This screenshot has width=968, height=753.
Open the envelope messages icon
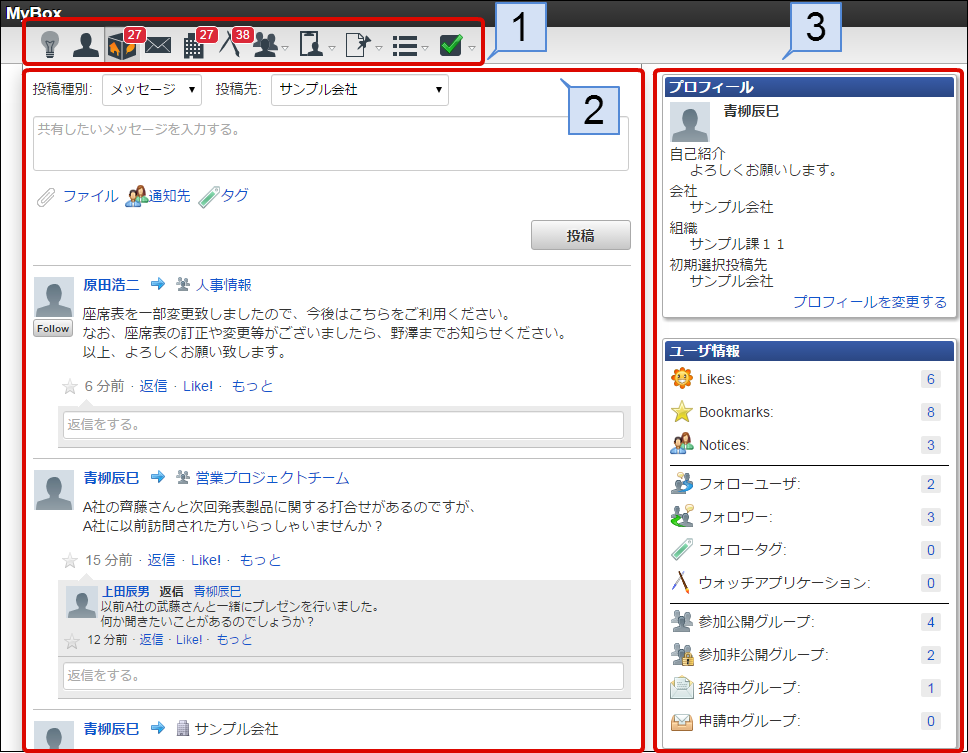pyautogui.click(x=158, y=45)
